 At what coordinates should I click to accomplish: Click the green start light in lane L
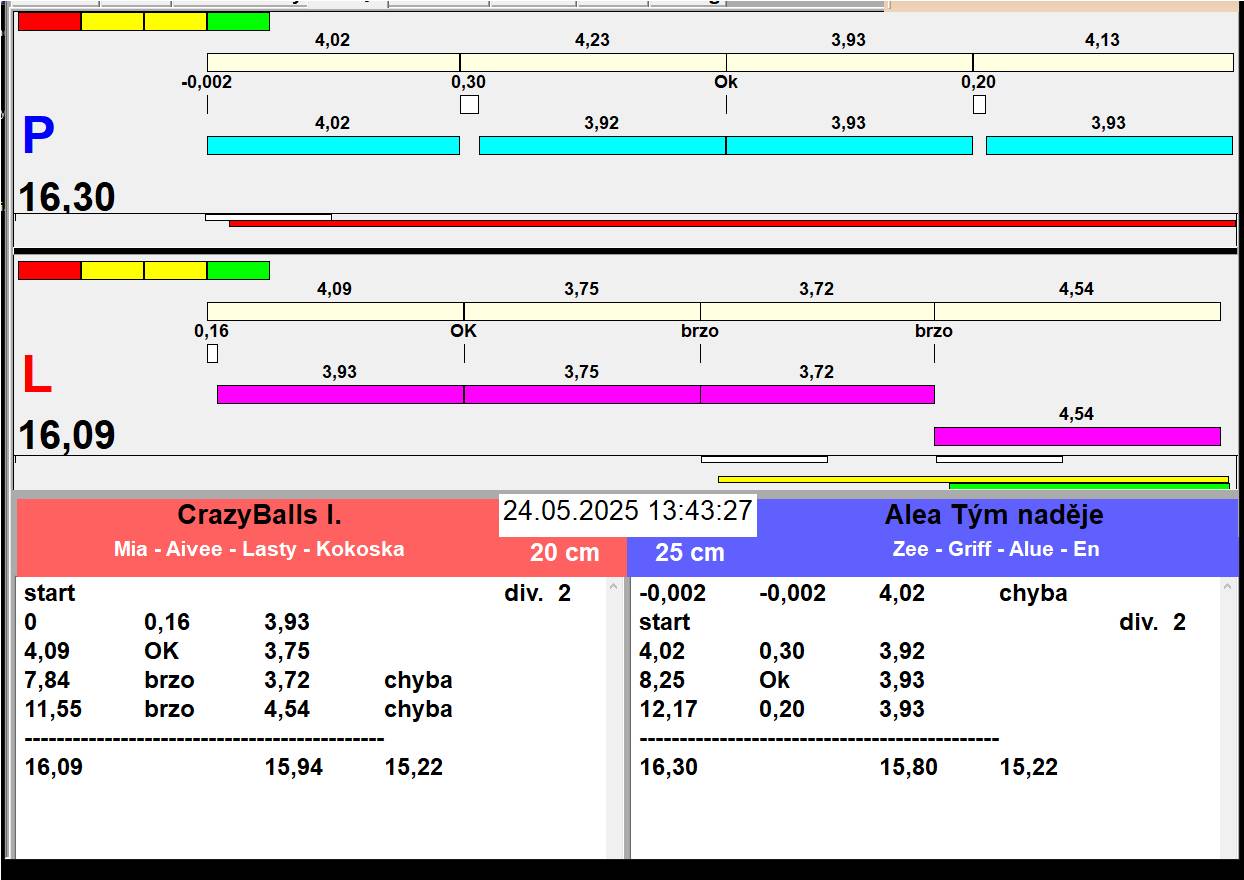[238, 270]
